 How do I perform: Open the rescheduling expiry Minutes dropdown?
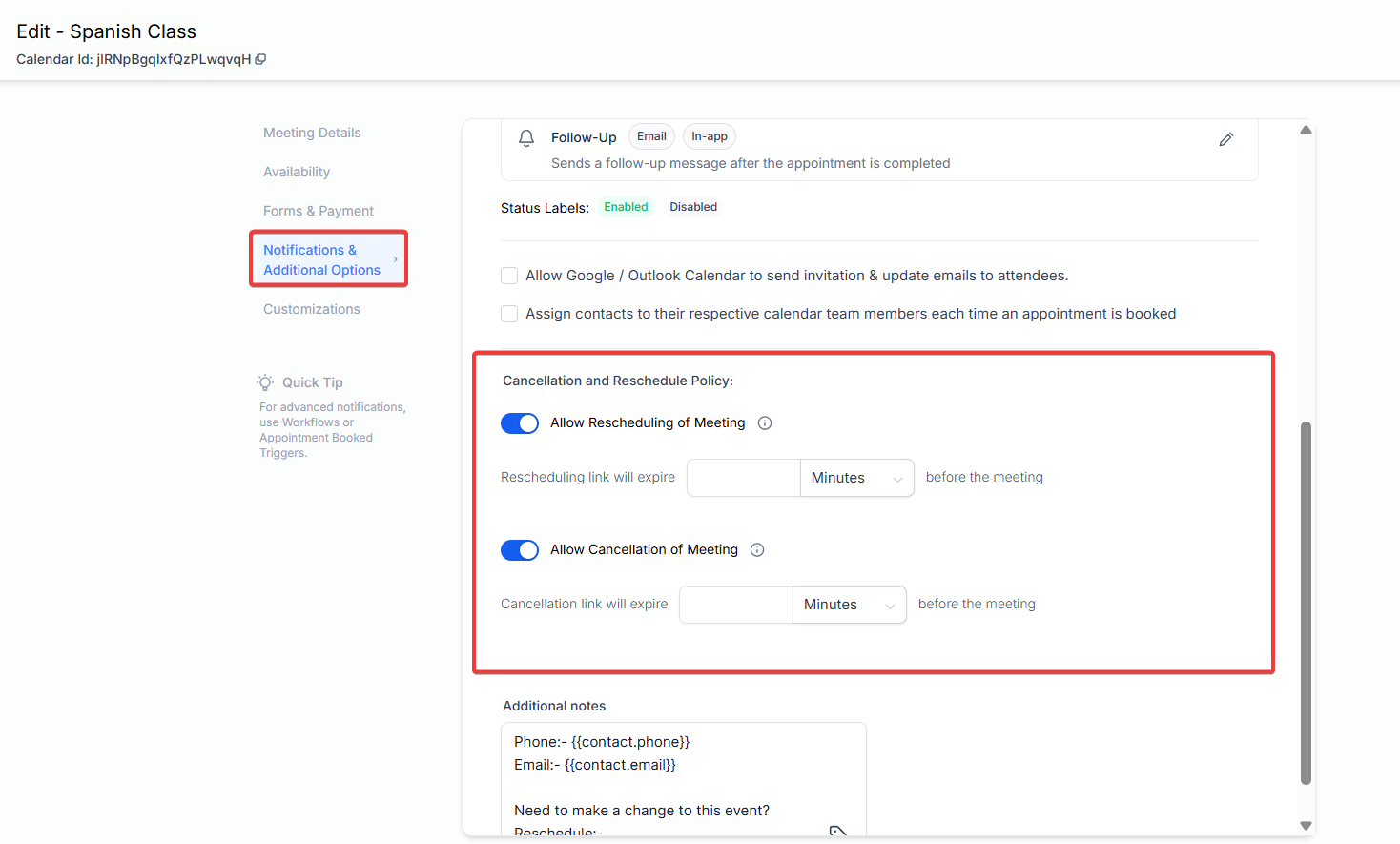point(856,478)
